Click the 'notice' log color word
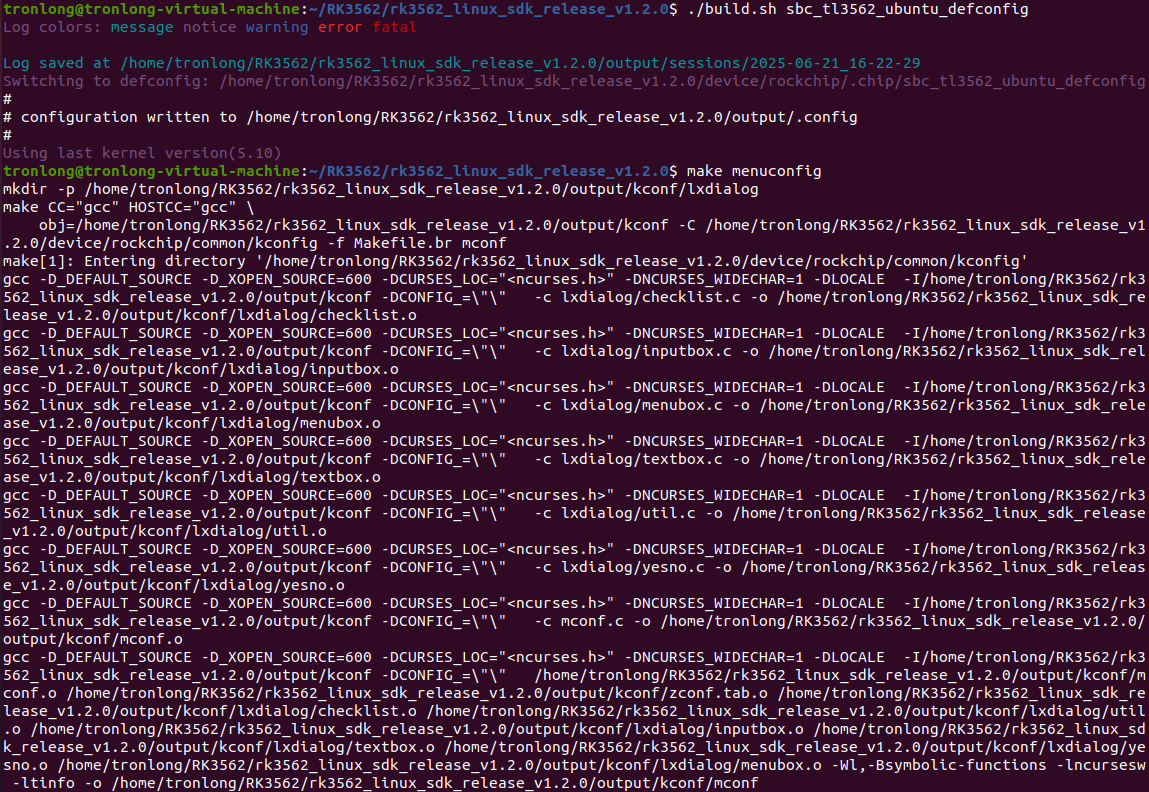The height and width of the screenshot is (792, 1149). pyautogui.click(x=210, y=27)
